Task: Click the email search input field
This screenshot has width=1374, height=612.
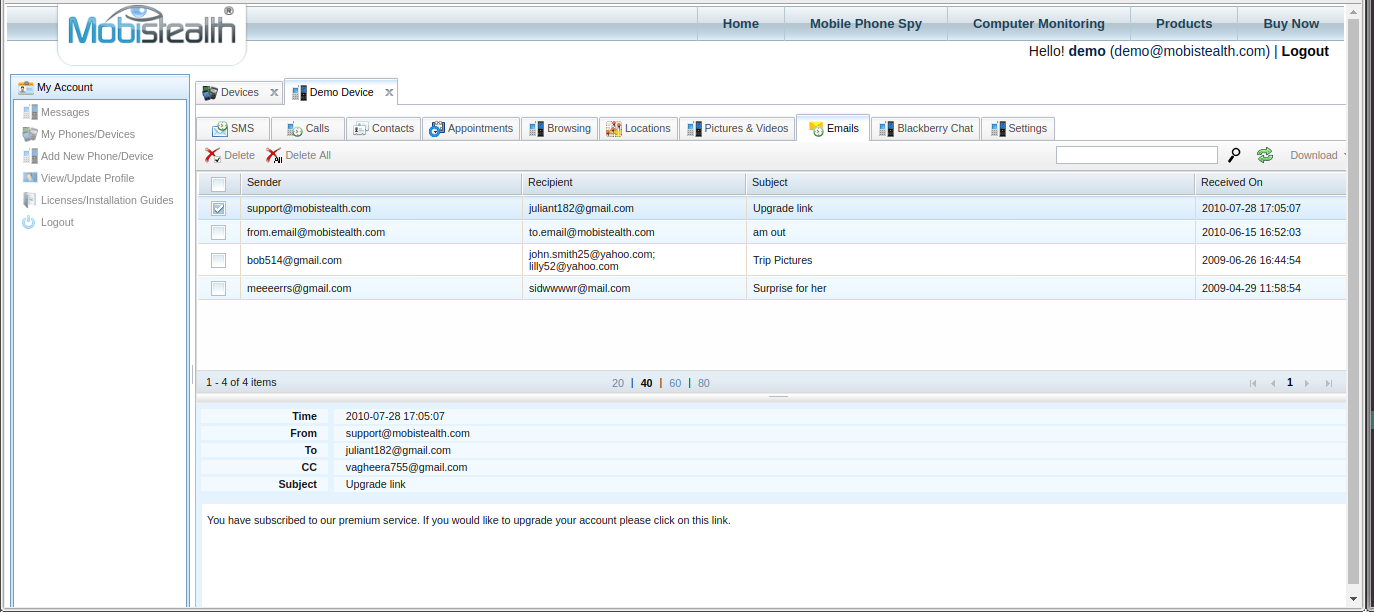Action: (1137, 155)
